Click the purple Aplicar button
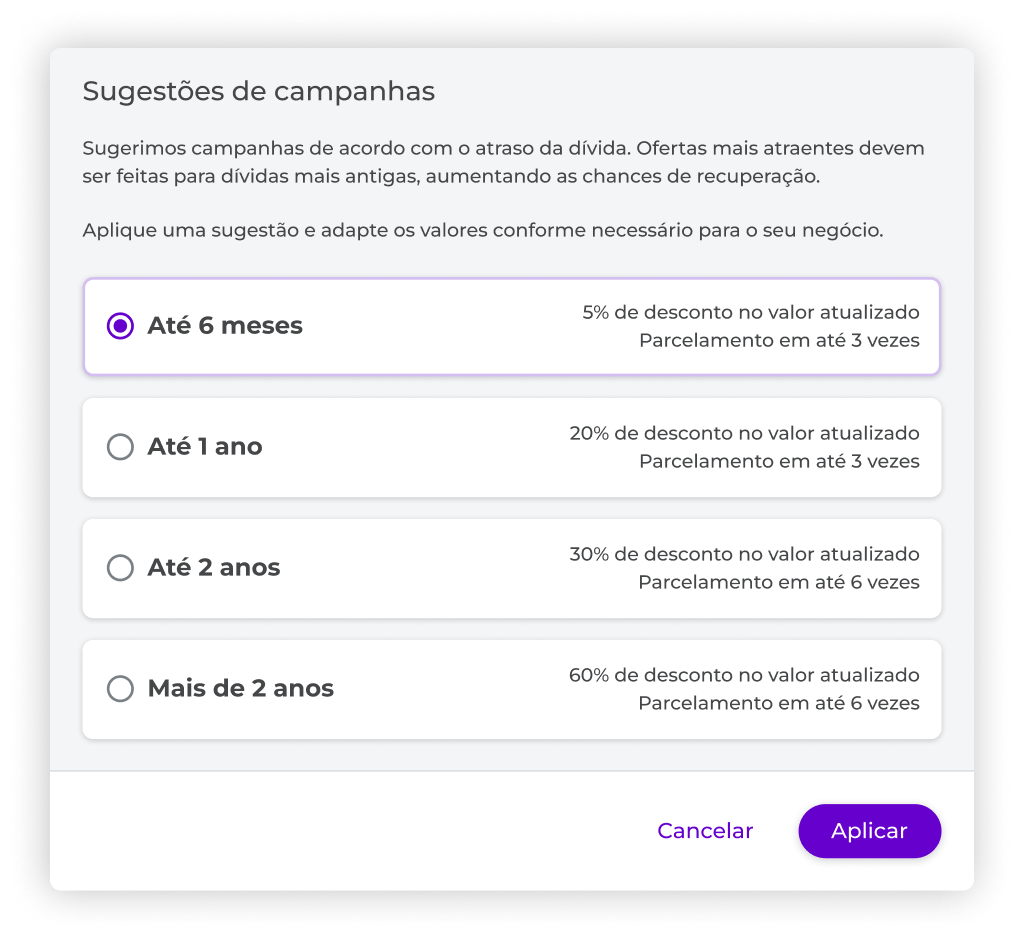Image resolution: width=1019 pixels, height=937 pixels. pyautogui.click(x=869, y=831)
